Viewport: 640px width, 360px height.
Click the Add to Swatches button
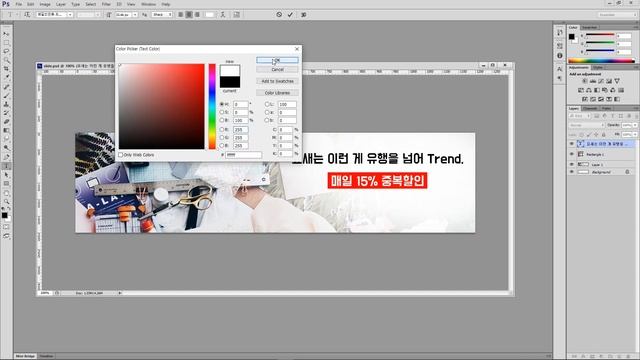pyautogui.click(x=278, y=81)
